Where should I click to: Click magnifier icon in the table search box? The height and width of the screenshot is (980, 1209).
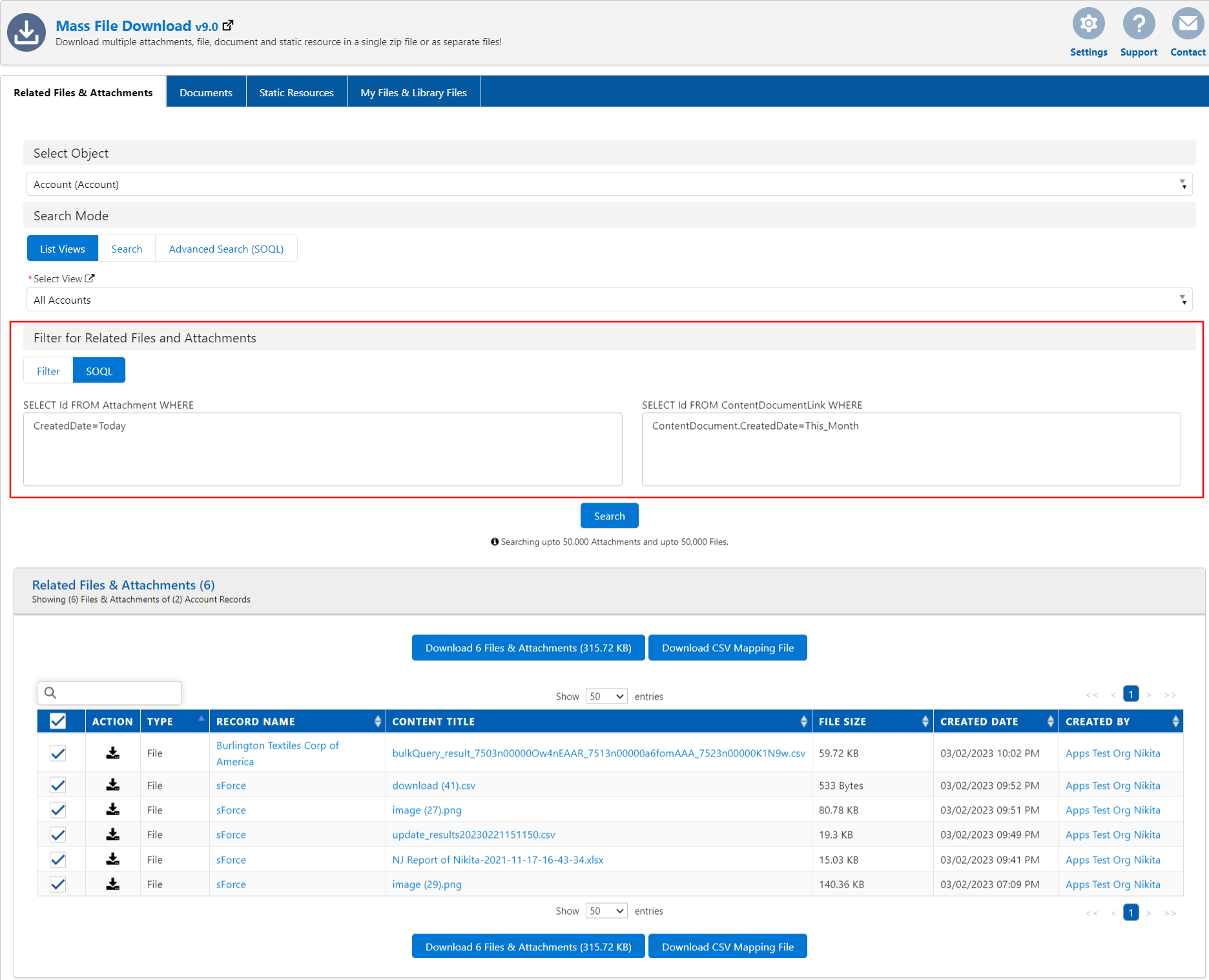pos(50,693)
